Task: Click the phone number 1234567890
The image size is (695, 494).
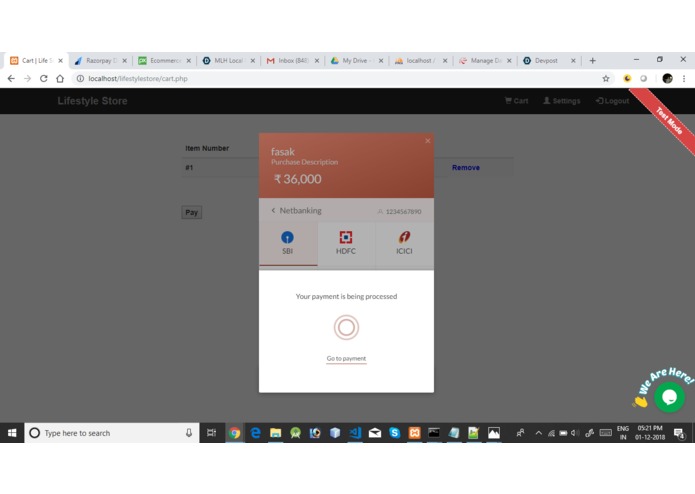Action: click(x=403, y=211)
